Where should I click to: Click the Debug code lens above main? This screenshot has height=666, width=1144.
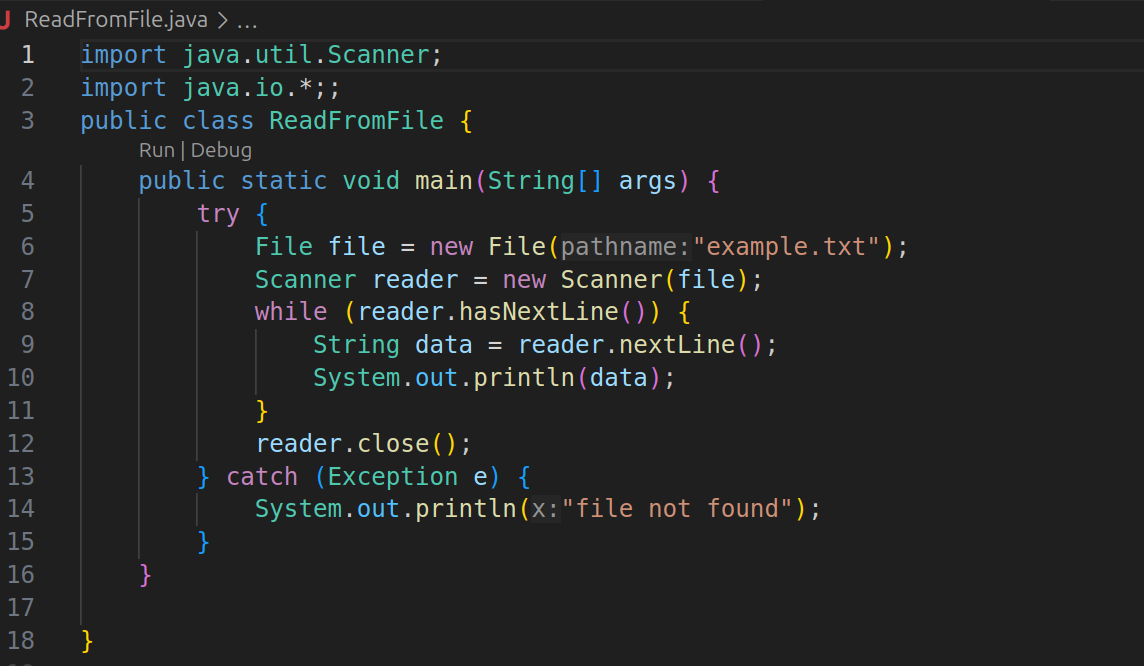(221, 149)
